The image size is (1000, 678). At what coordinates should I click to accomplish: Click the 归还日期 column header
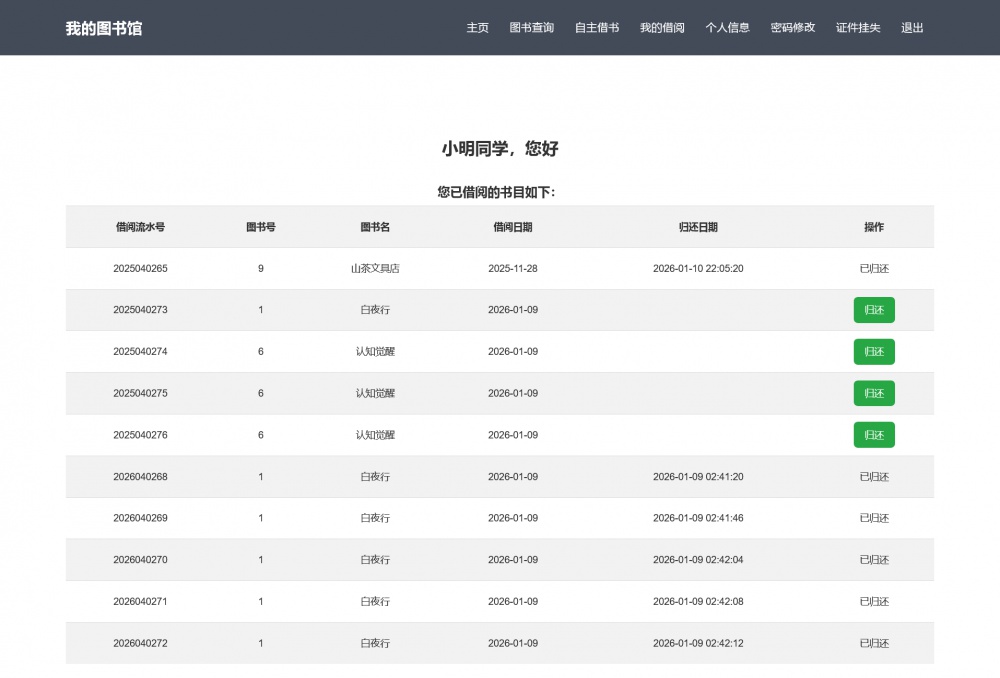click(698, 227)
